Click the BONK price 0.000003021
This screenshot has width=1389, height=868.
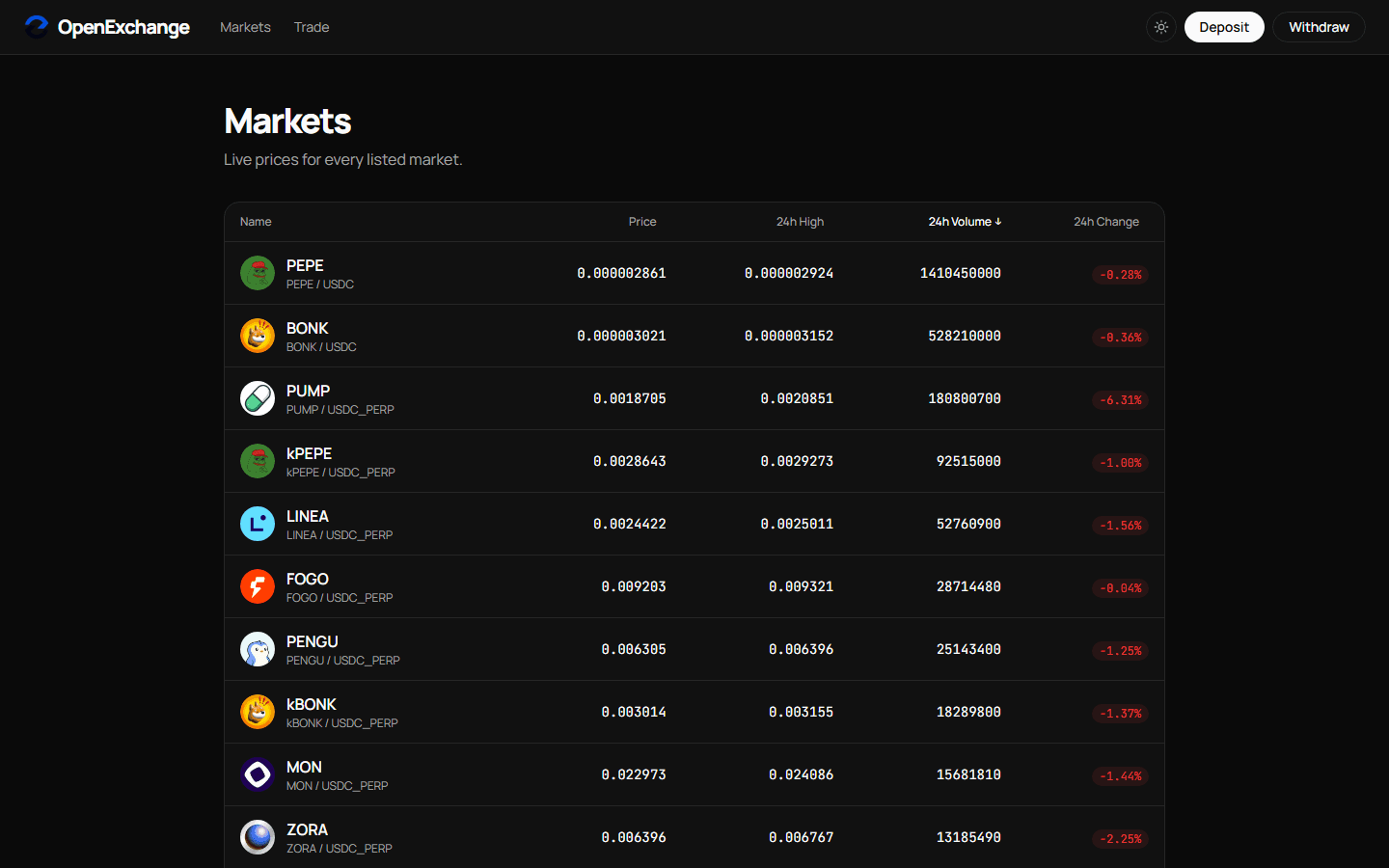622,337
